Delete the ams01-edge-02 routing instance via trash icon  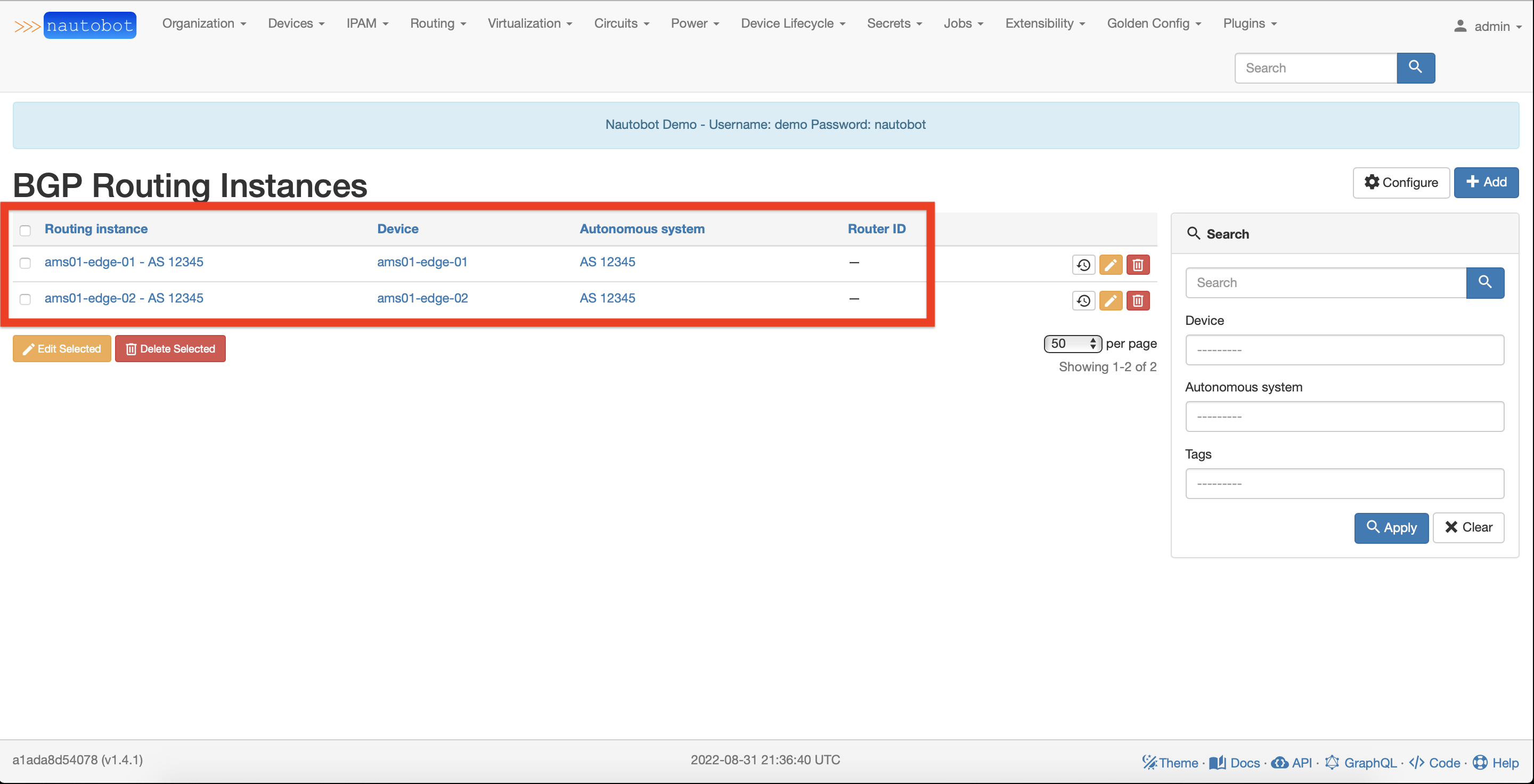[x=1137, y=300]
